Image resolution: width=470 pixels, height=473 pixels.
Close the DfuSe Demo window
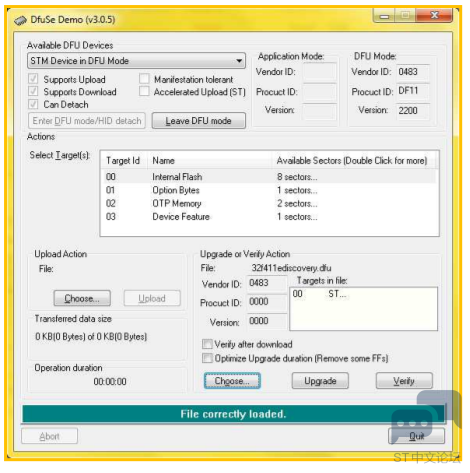pyautogui.click(x=434, y=15)
